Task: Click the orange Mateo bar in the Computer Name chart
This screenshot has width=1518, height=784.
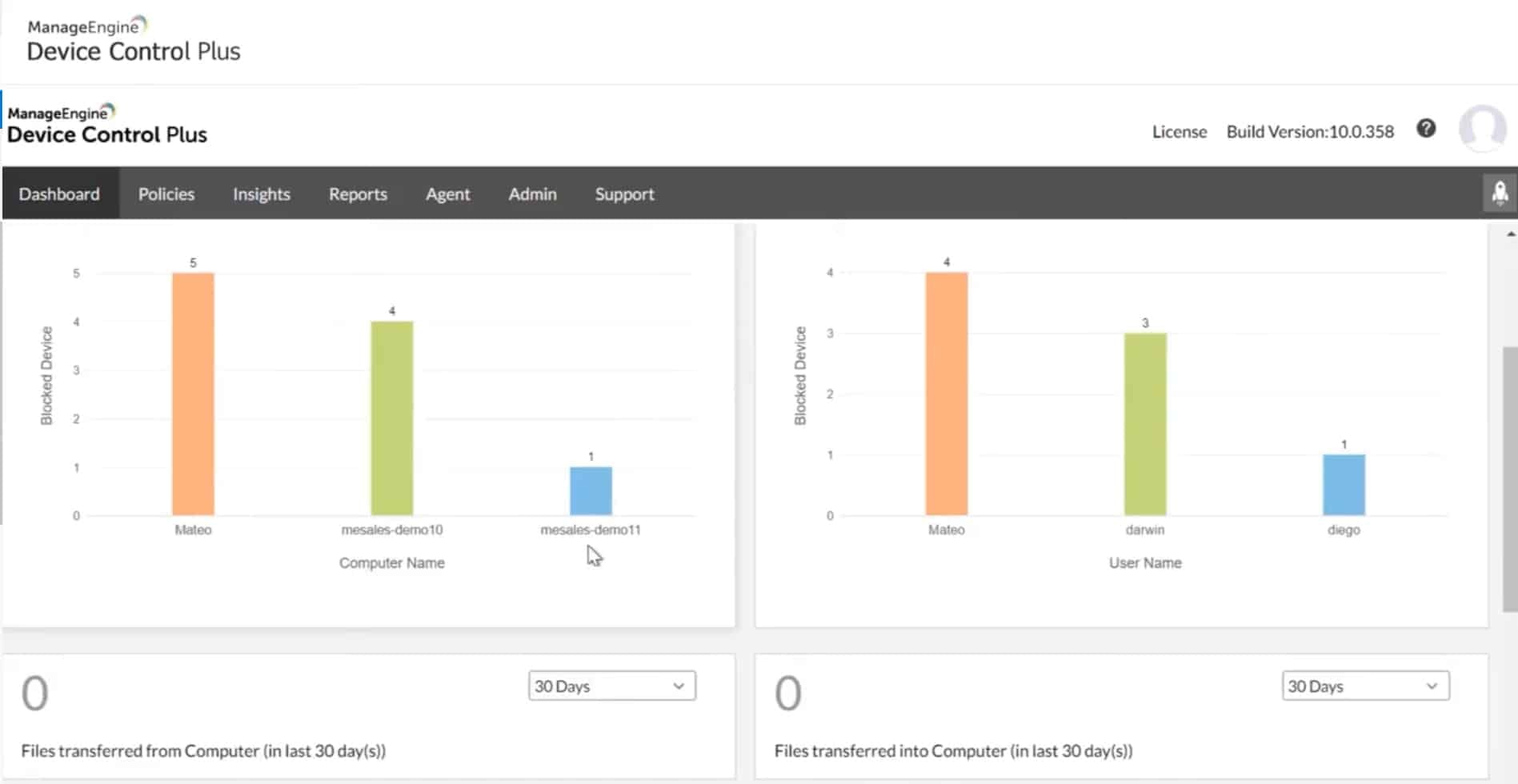Action: click(193, 394)
